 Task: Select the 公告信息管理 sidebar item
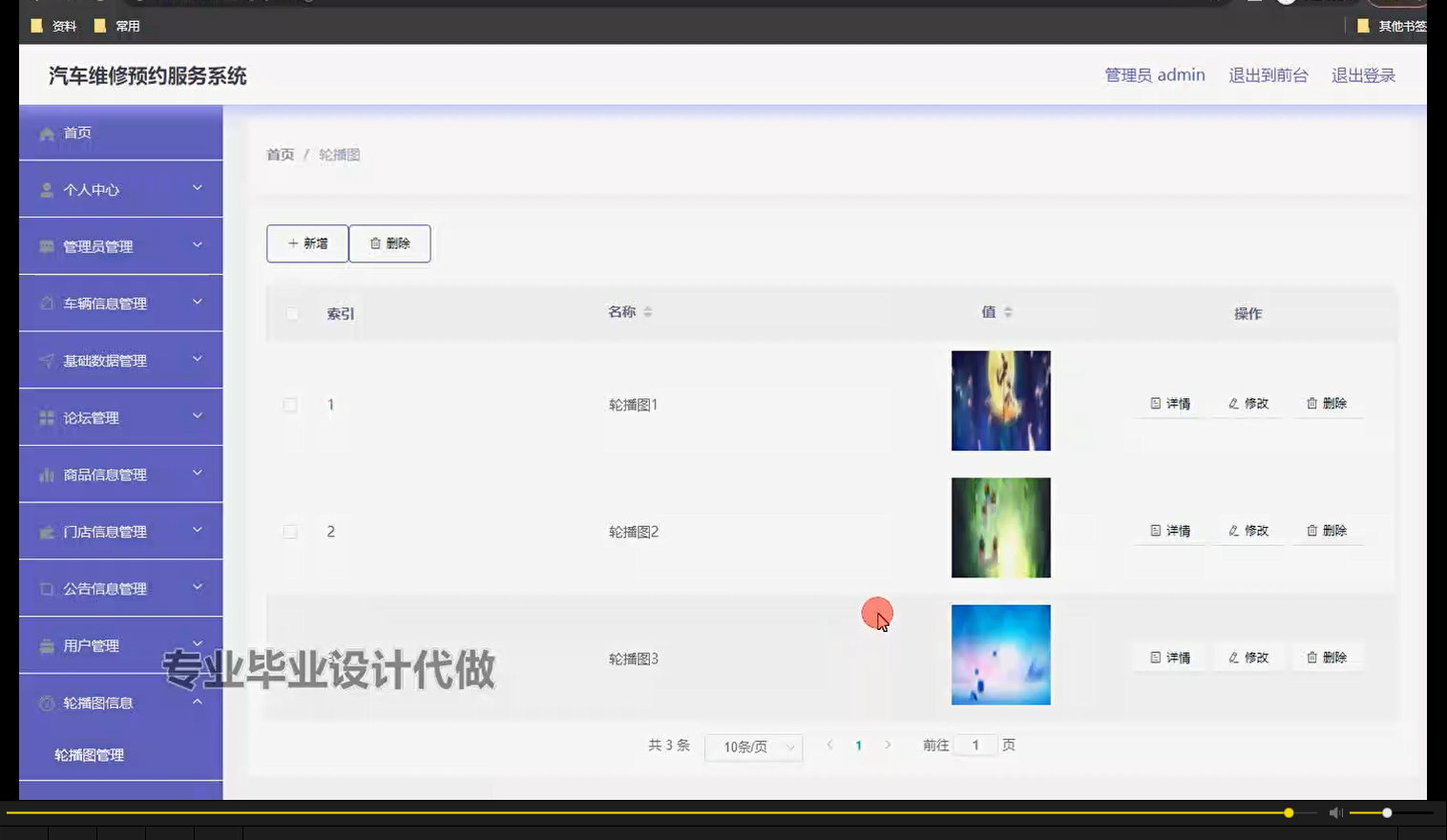(120, 589)
